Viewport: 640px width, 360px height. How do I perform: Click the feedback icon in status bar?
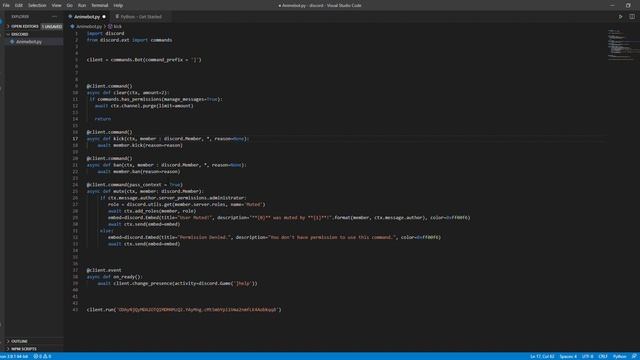[x=634, y=356]
